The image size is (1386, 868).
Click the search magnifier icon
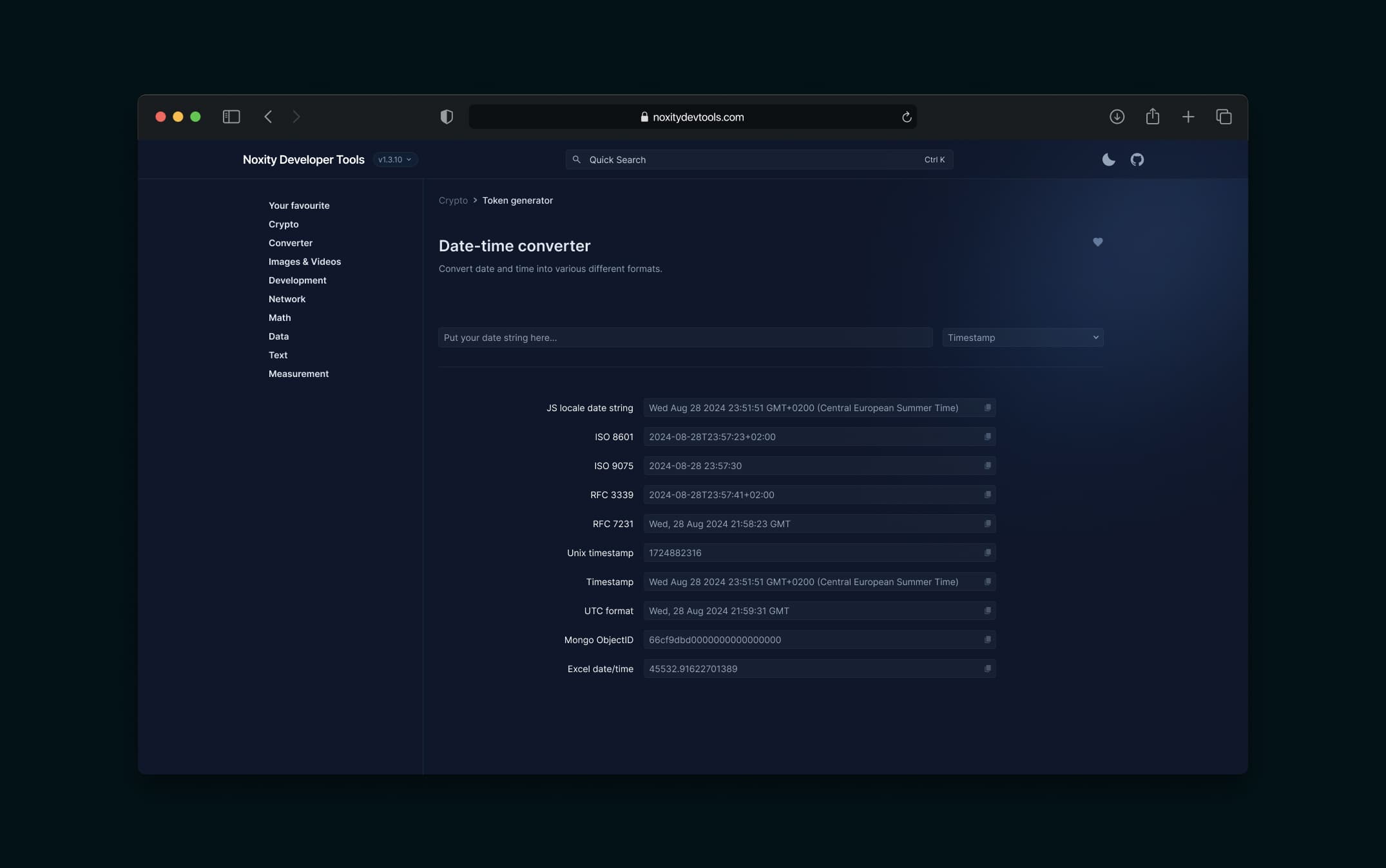[577, 160]
